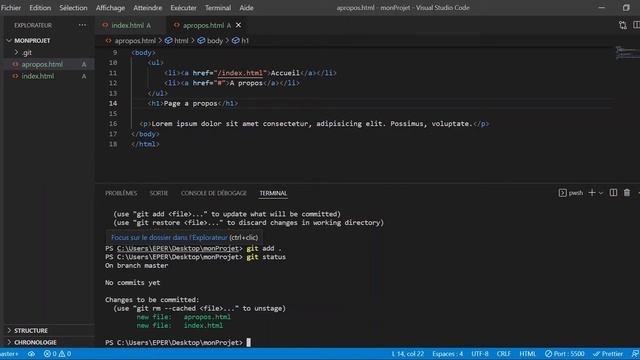Open the terminal launch profile dropdown arrow

click(601, 193)
